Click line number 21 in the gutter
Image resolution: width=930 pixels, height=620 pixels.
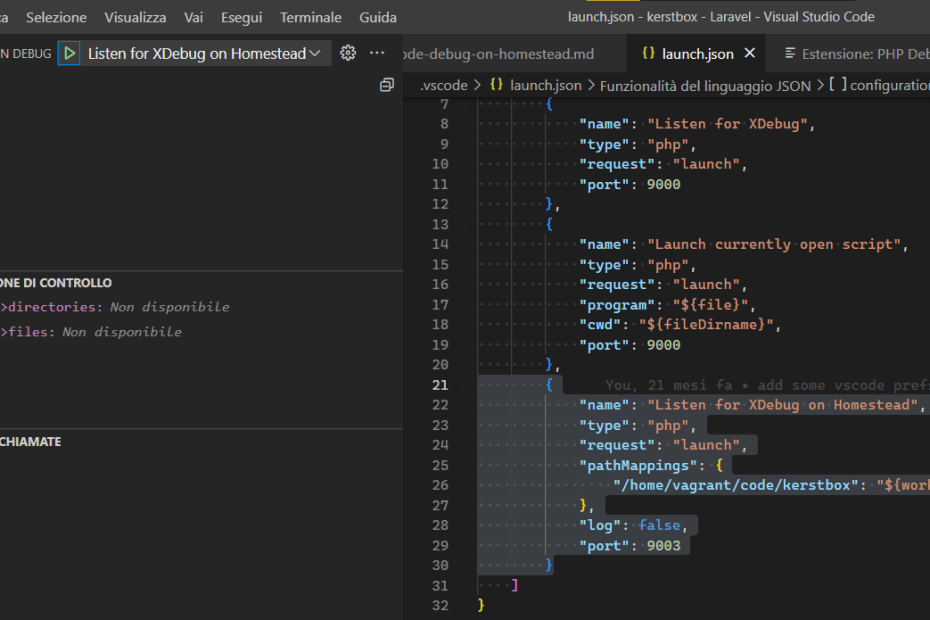[440, 385]
